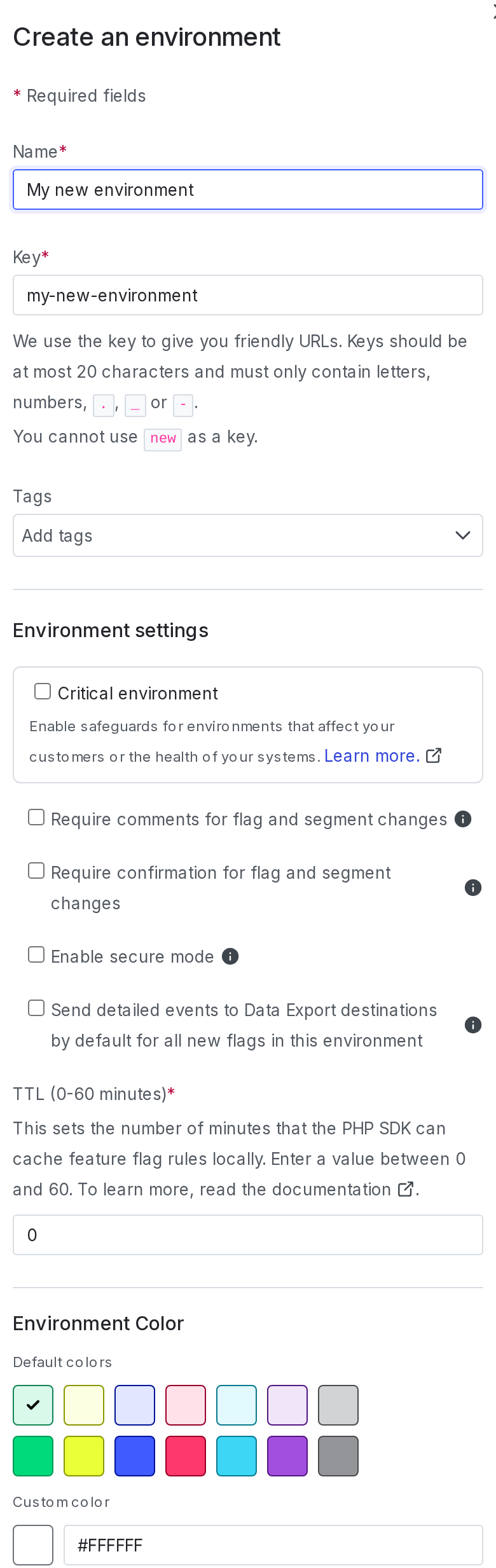This screenshot has width=496, height=1568.
Task: Check Enable secure mode
Action: click(36, 954)
